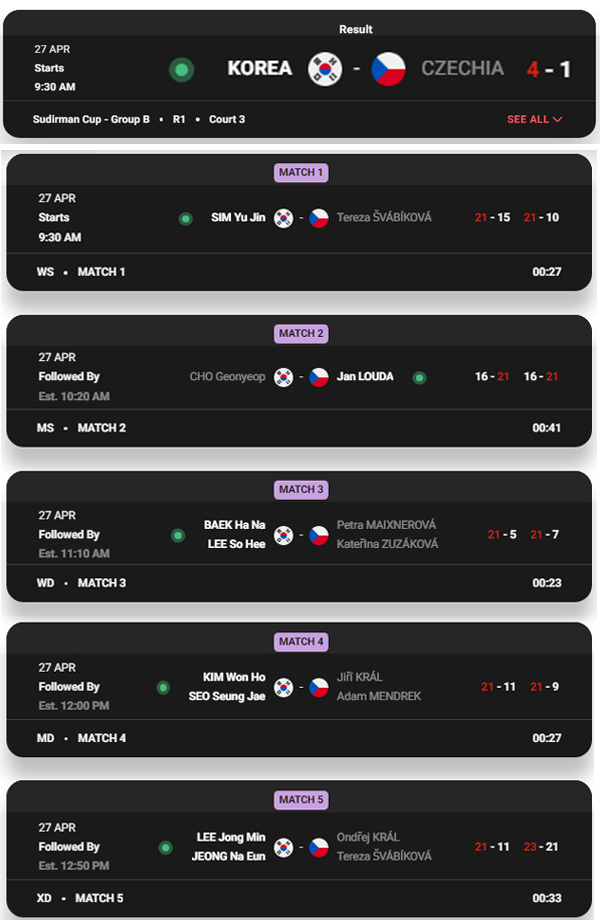Click Korea flag next to SIM Yu Jin
Screen dimensions: 600x920
pos(284,218)
